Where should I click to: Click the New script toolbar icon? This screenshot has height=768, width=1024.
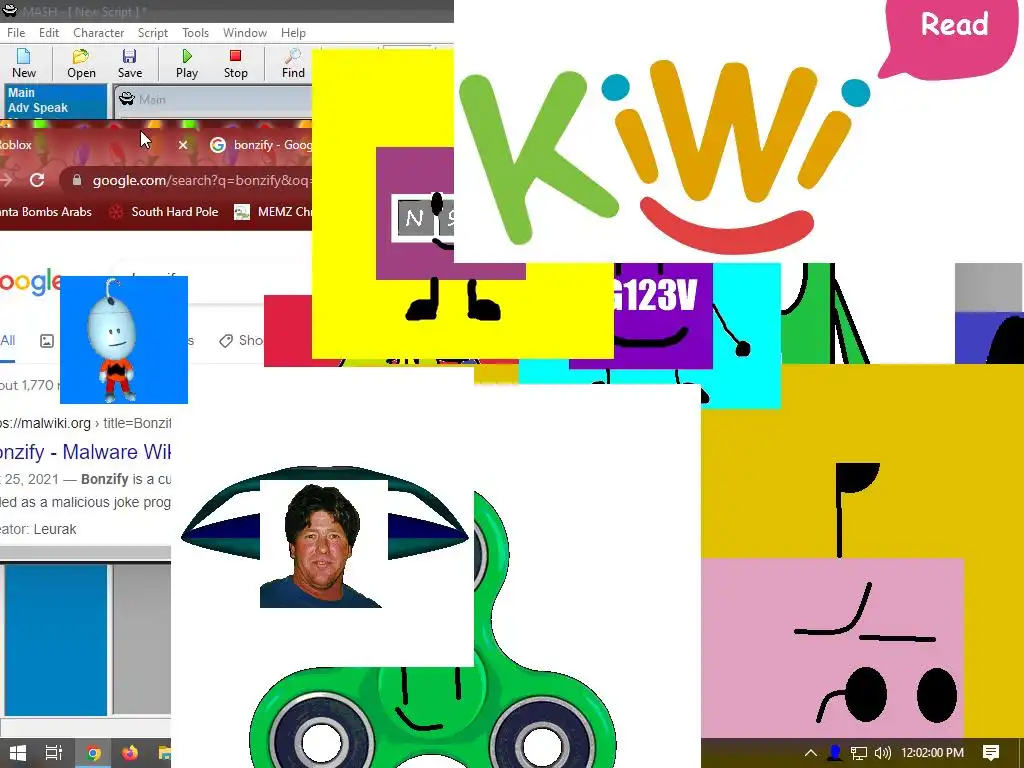[x=24, y=63]
